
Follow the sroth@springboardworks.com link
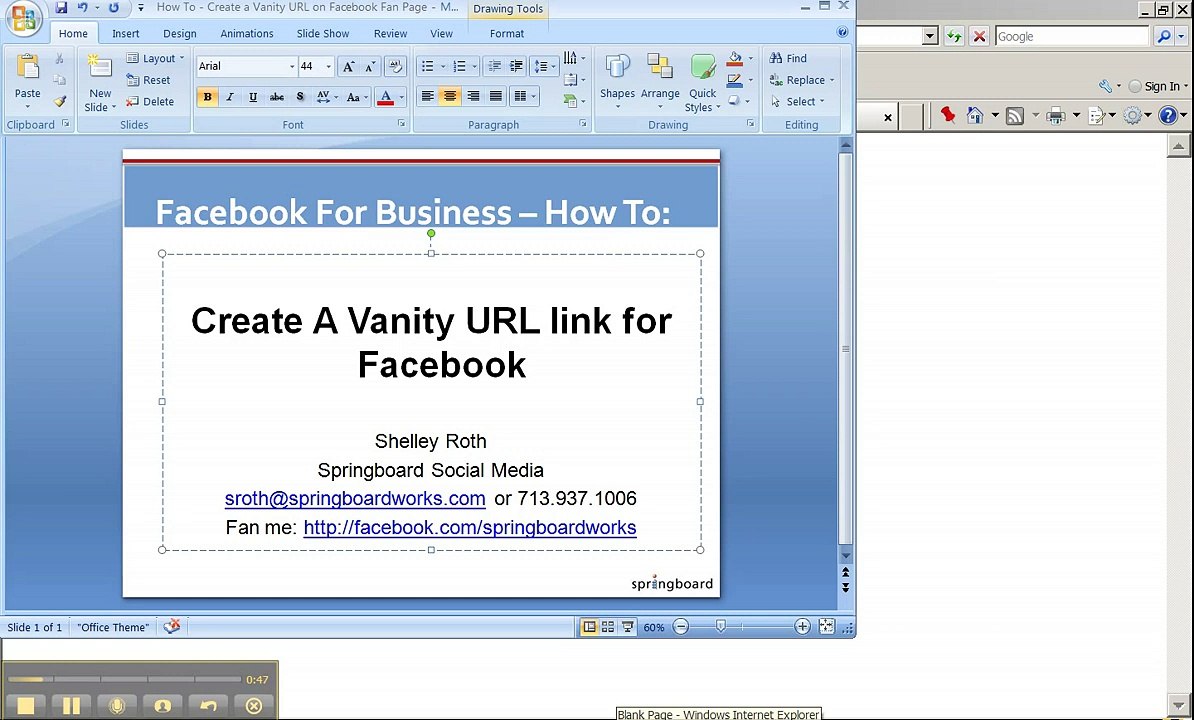pos(355,499)
